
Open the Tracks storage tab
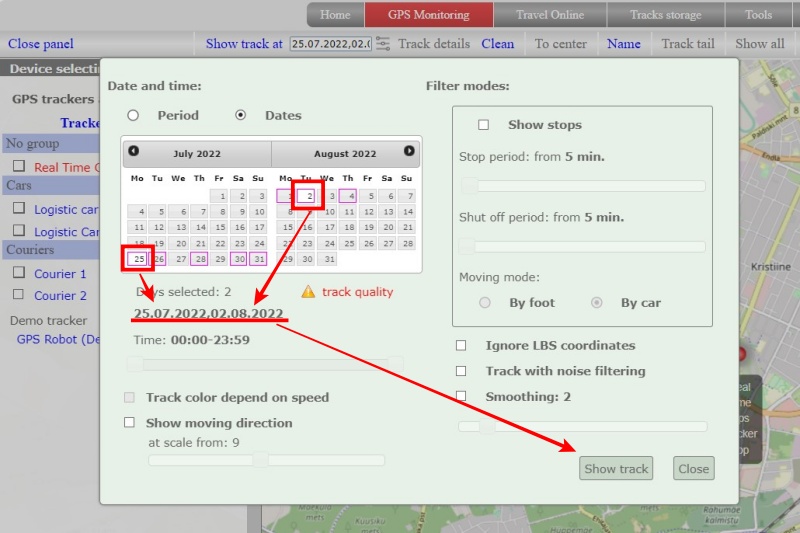click(x=665, y=15)
